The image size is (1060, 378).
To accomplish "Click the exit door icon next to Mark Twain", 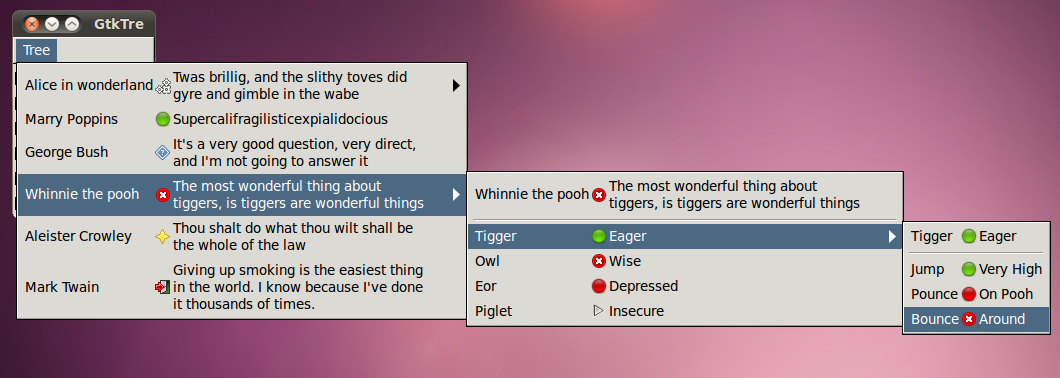I will tap(162, 287).
